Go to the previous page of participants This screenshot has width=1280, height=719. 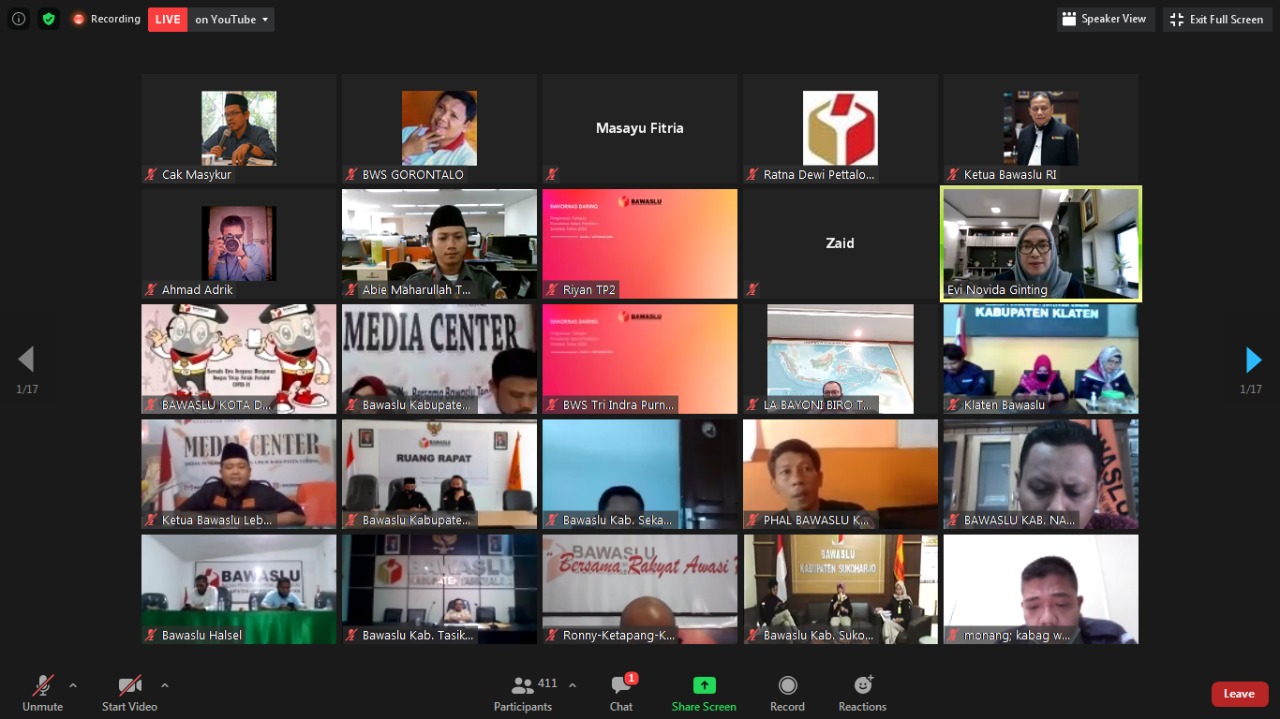[26, 360]
